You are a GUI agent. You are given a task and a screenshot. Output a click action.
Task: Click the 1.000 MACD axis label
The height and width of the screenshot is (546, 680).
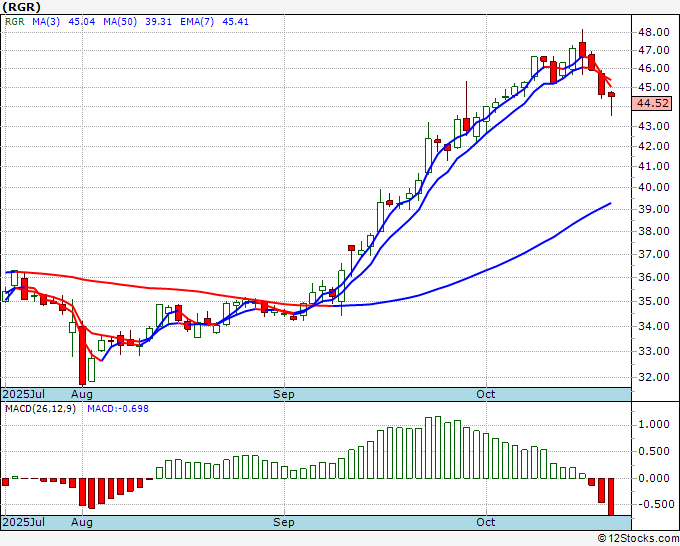pos(654,425)
